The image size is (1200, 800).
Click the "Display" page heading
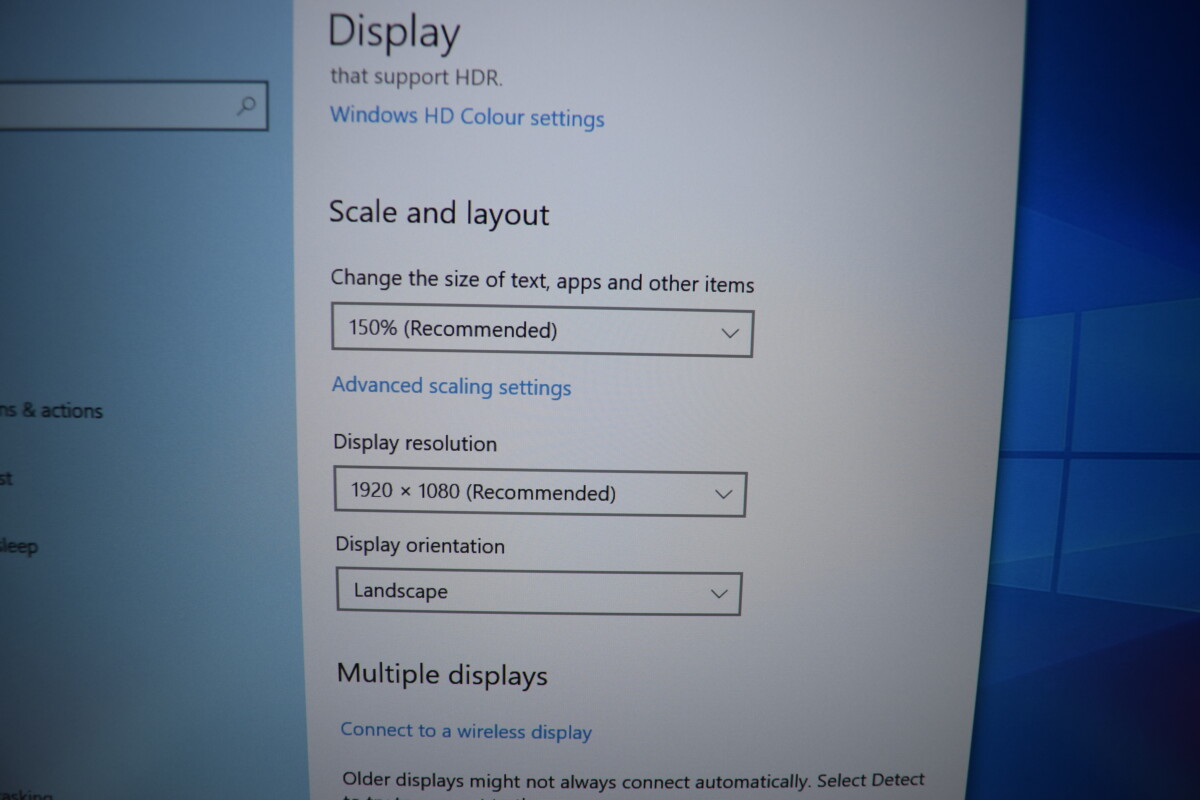(394, 31)
